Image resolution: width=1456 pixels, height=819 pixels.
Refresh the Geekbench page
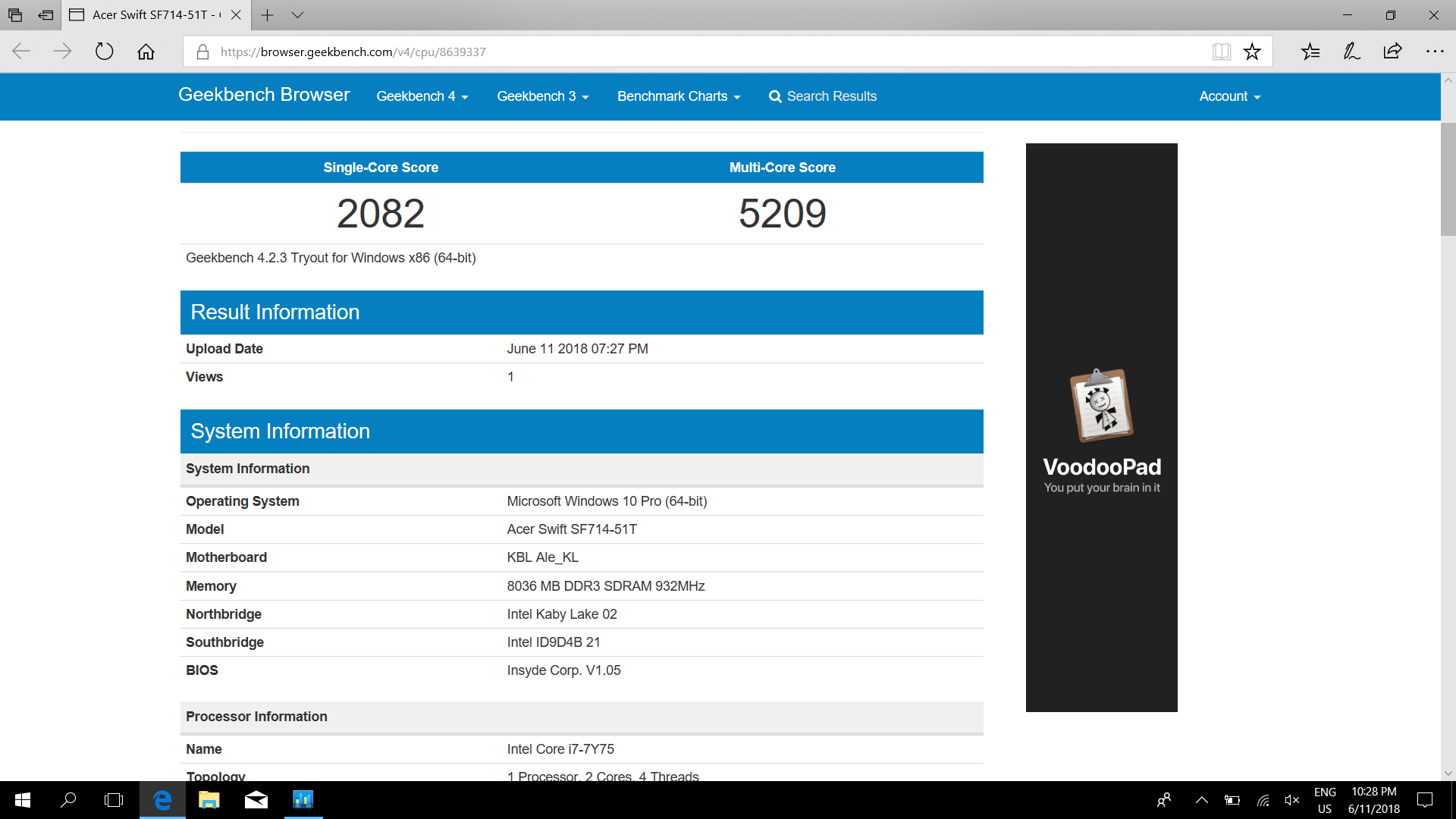[x=105, y=52]
